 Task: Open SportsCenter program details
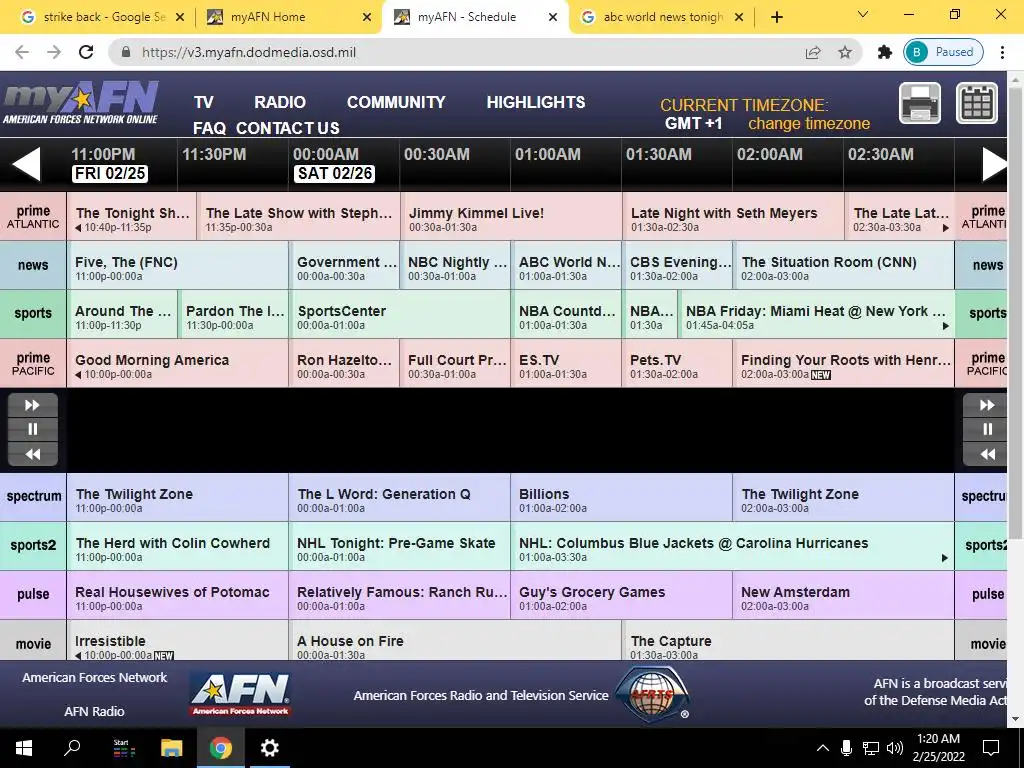point(400,315)
